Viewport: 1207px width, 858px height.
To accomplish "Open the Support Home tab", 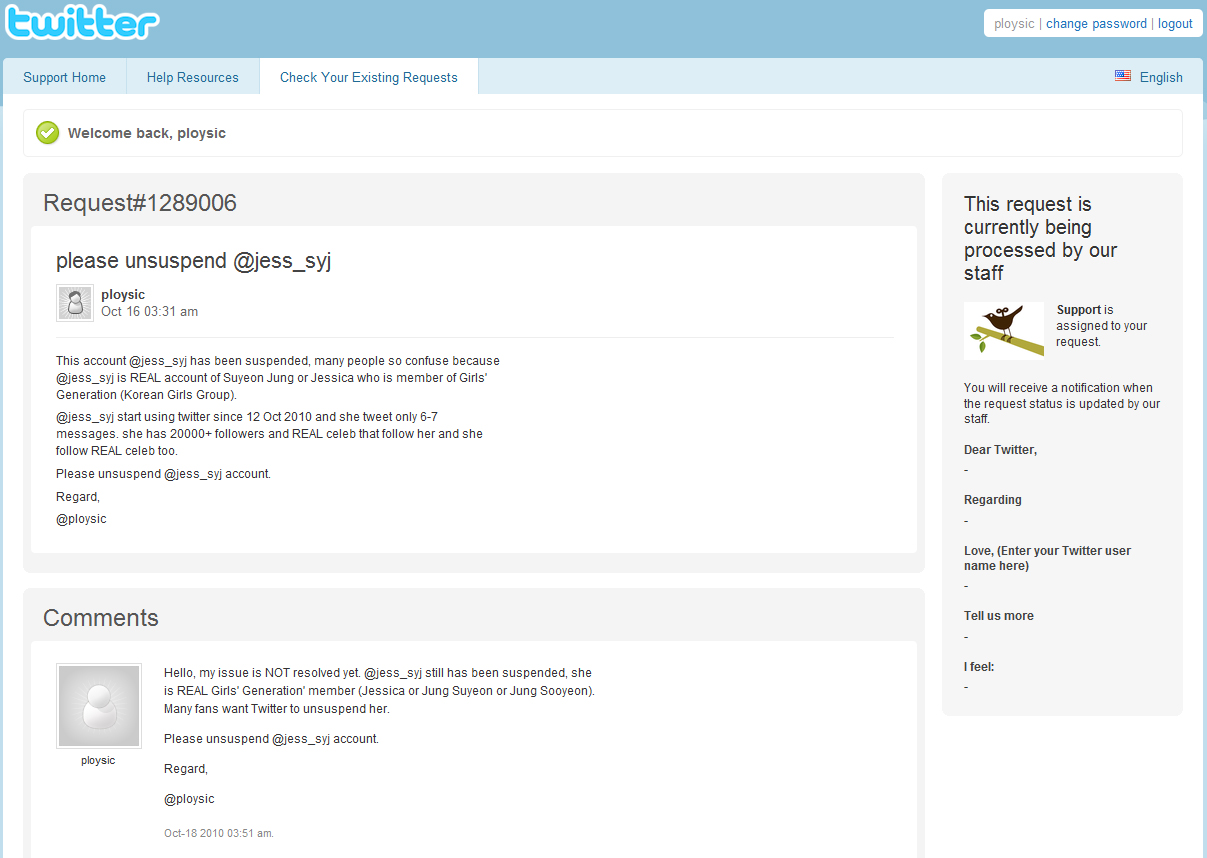I will tap(65, 77).
